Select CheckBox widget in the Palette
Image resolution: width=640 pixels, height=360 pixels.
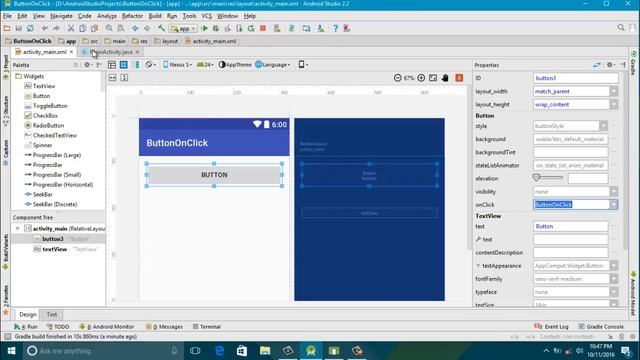pos(41,116)
